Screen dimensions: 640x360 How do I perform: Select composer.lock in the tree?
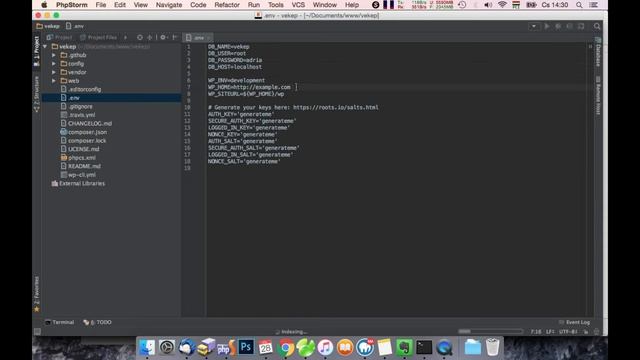click(83, 140)
